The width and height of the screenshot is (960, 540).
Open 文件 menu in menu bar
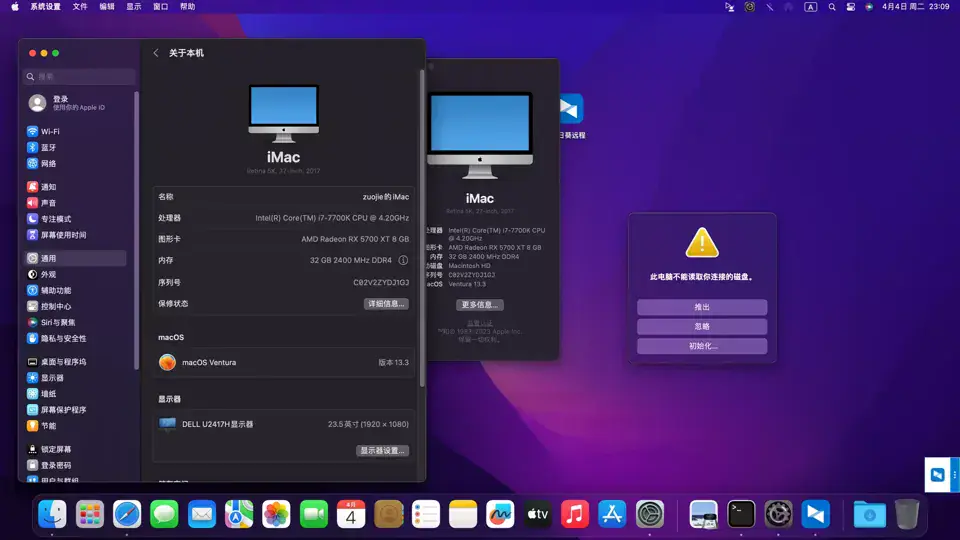point(80,7)
